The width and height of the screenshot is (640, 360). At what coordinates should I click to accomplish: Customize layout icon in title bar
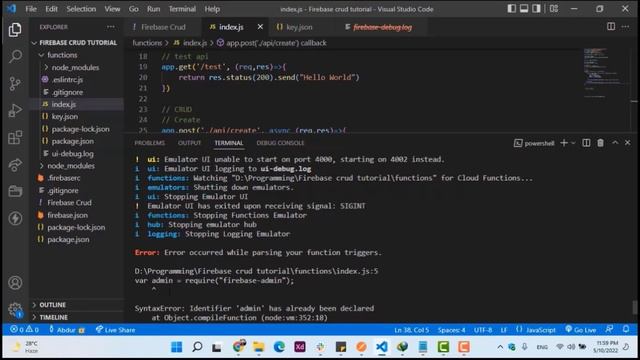tap(554, 9)
